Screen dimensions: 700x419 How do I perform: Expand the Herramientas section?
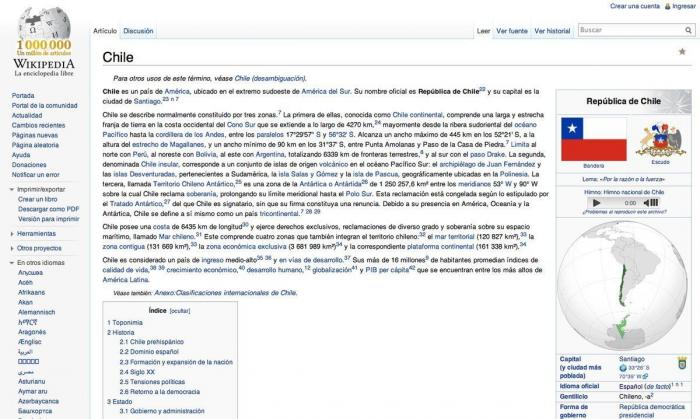click(x=12, y=234)
